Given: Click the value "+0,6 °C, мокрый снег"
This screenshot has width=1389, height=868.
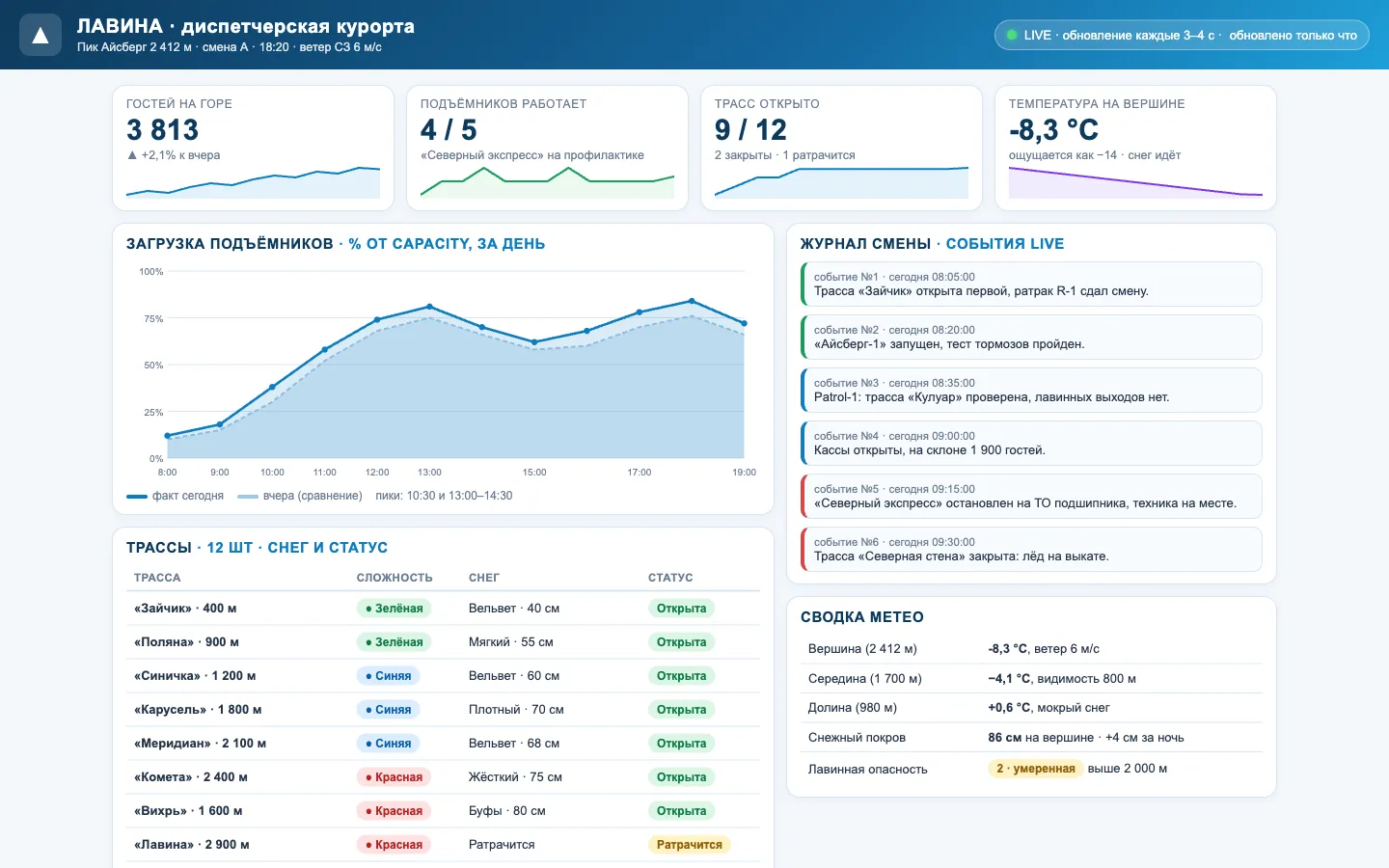Looking at the screenshot, I should [1049, 708].
